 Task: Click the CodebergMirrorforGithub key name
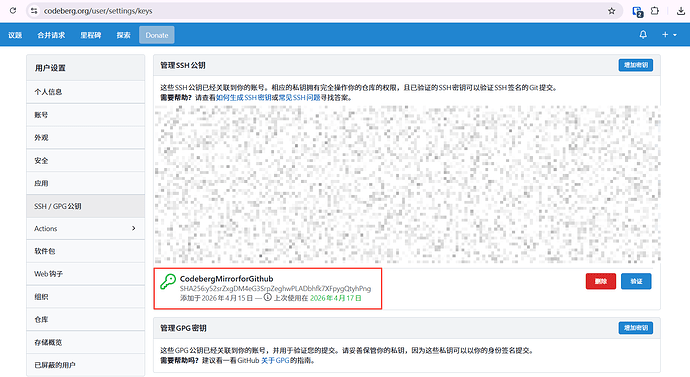coord(226,279)
